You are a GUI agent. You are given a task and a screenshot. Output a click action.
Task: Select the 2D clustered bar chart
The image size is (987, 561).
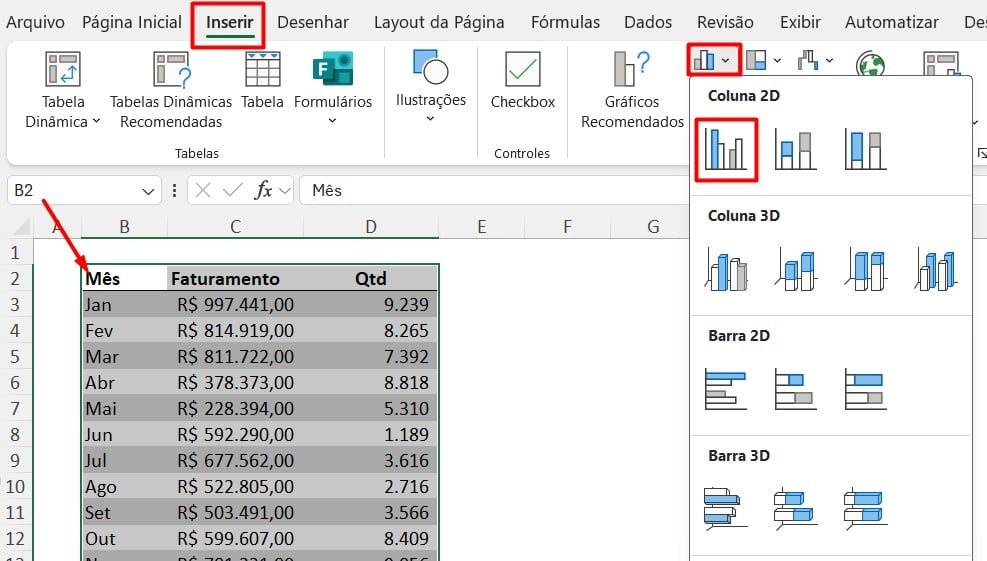725,389
